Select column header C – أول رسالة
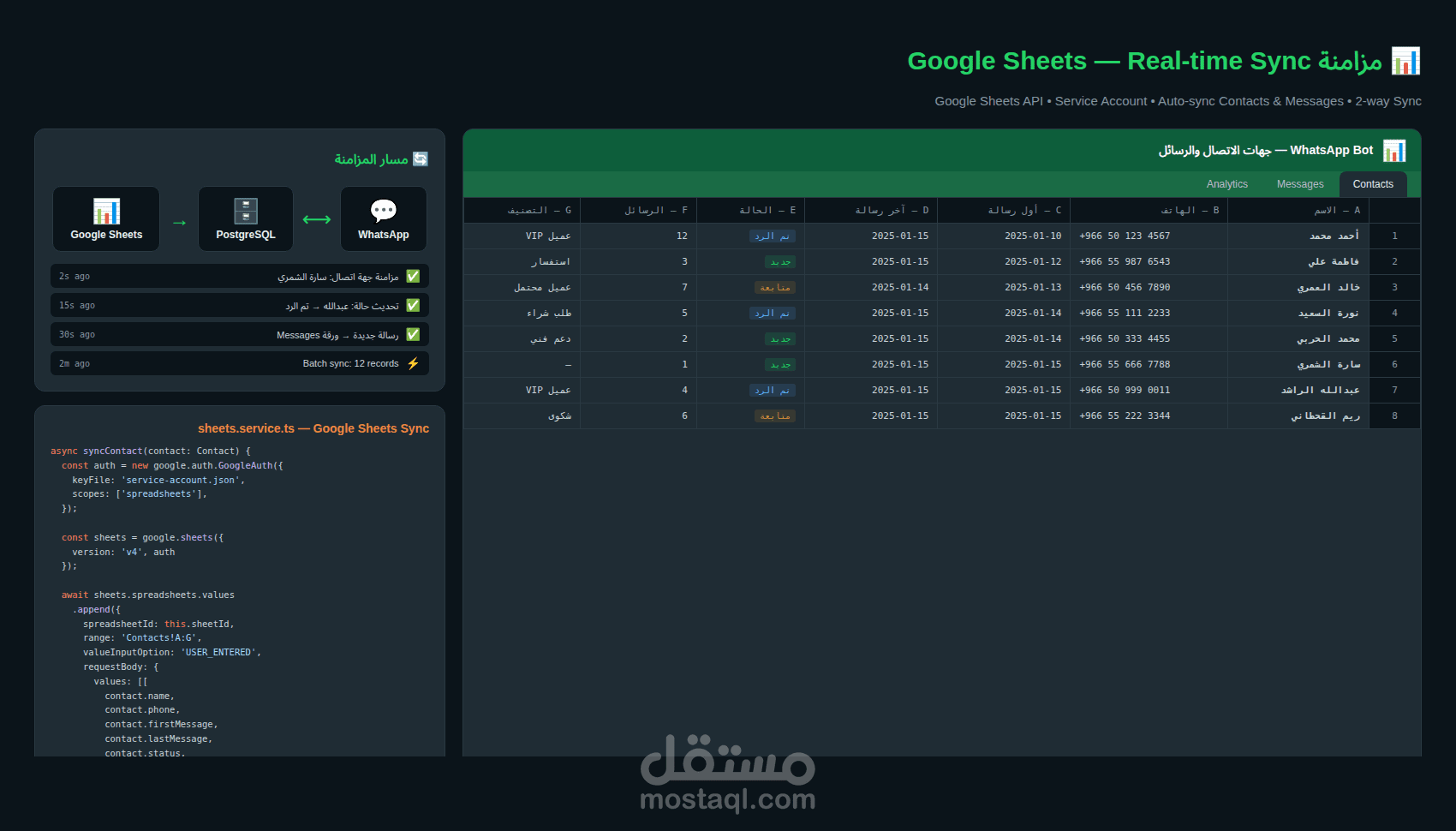Screen dimensions: 1456x831 click(x=1004, y=210)
